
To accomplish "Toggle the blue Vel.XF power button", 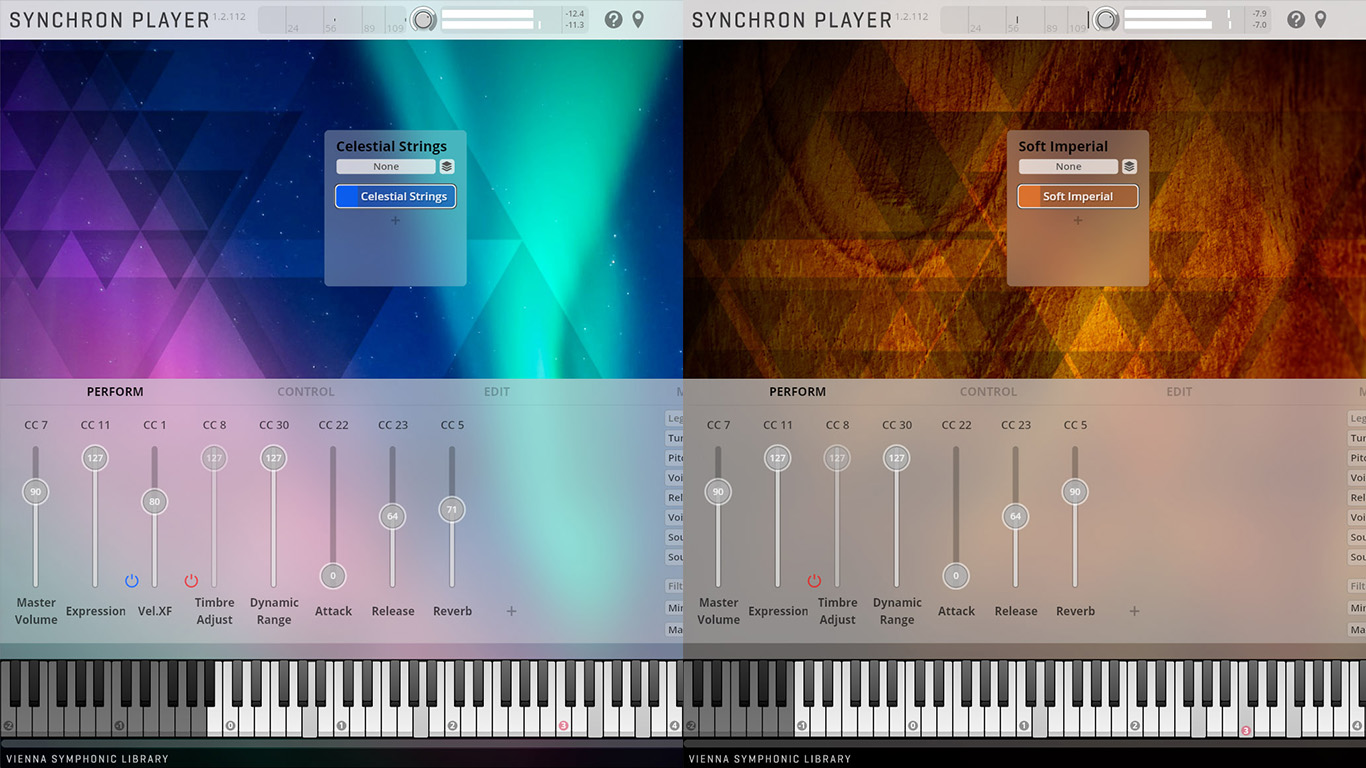I will coord(131,581).
